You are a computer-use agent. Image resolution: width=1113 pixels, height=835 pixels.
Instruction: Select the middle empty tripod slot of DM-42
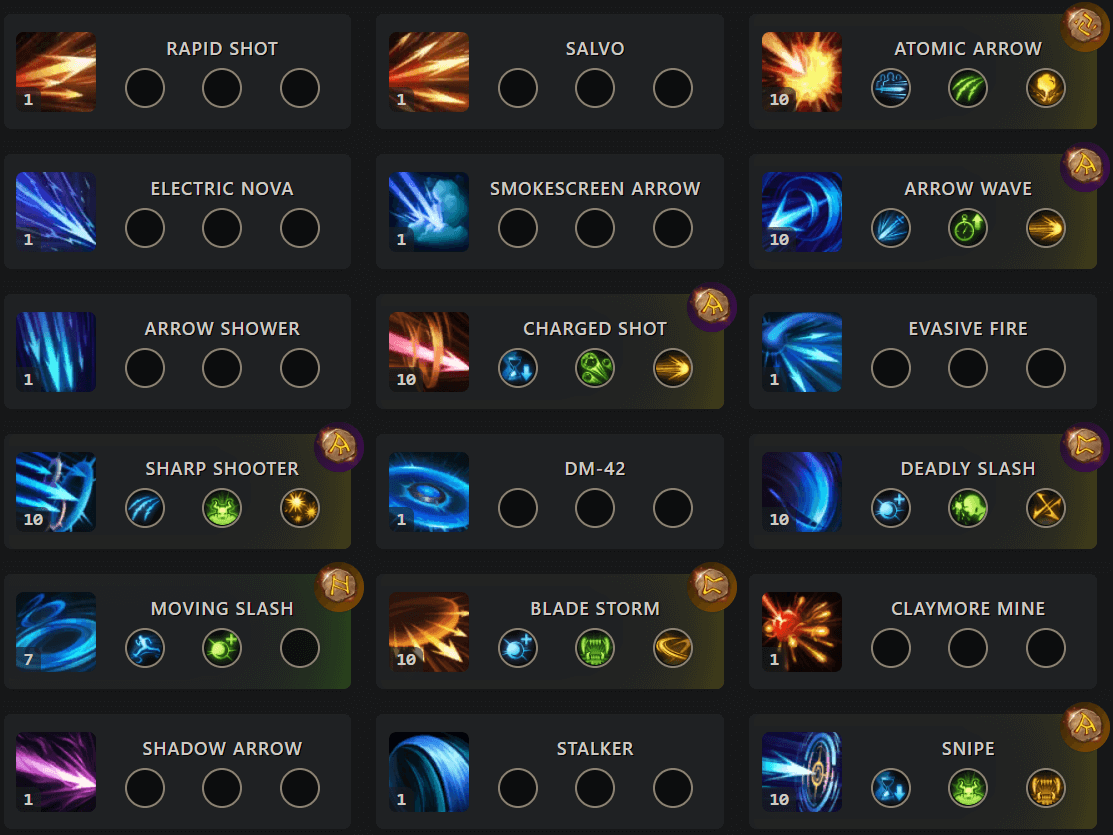(x=595, y=508)
